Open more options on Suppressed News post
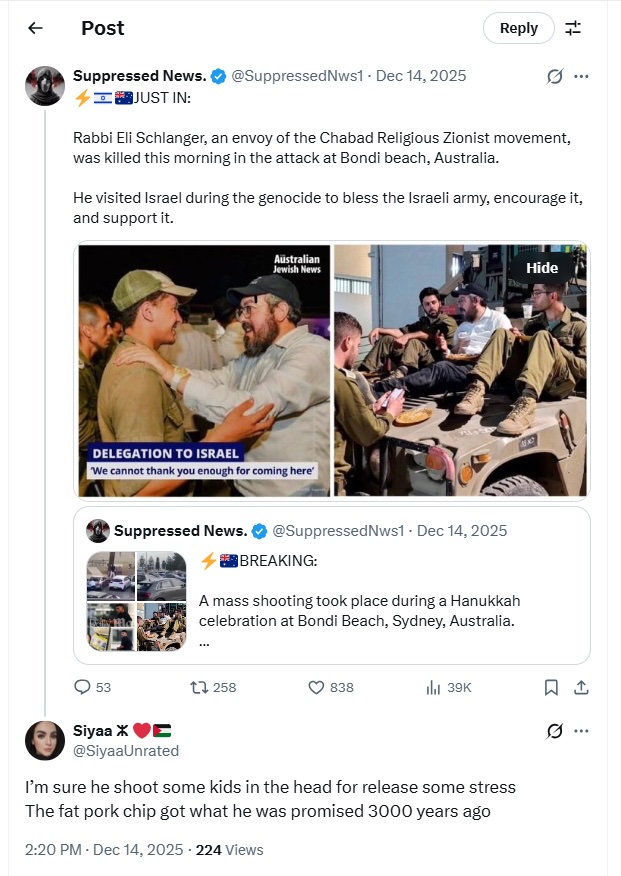 581,76
